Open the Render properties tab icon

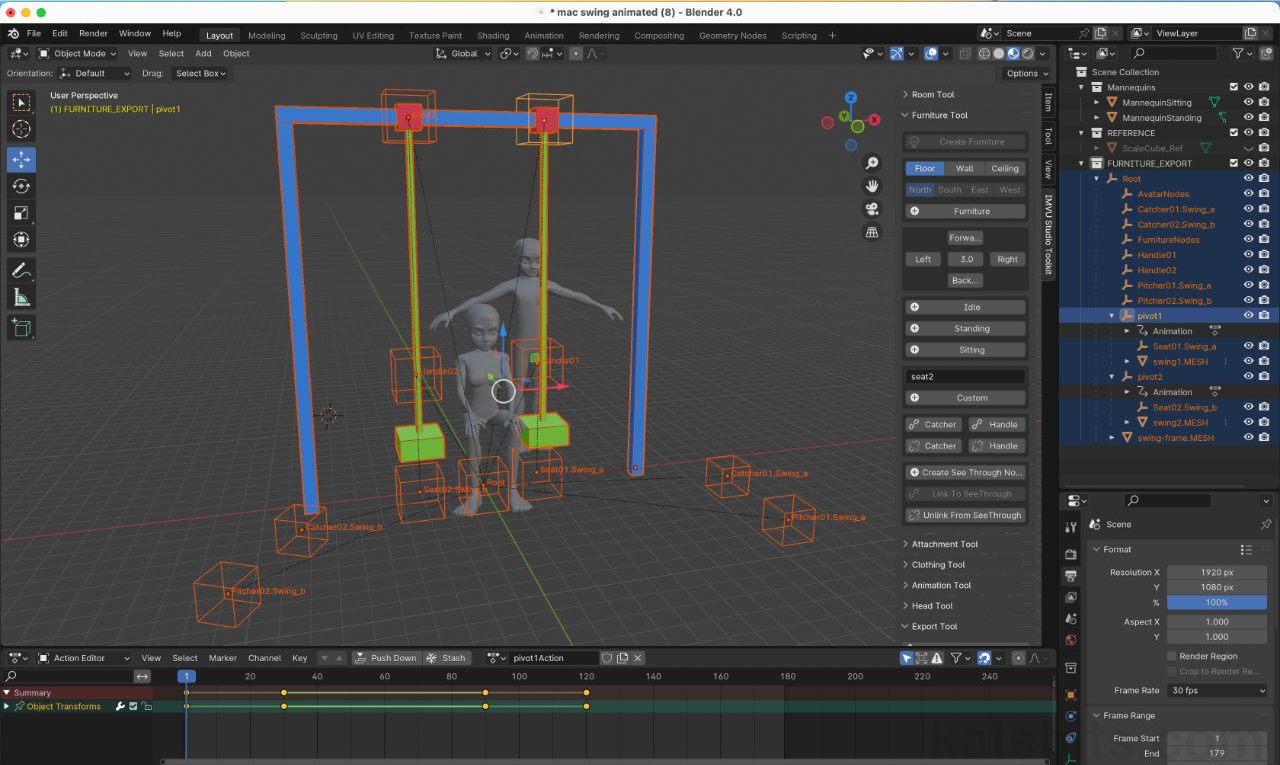(x=1071, y=554)
